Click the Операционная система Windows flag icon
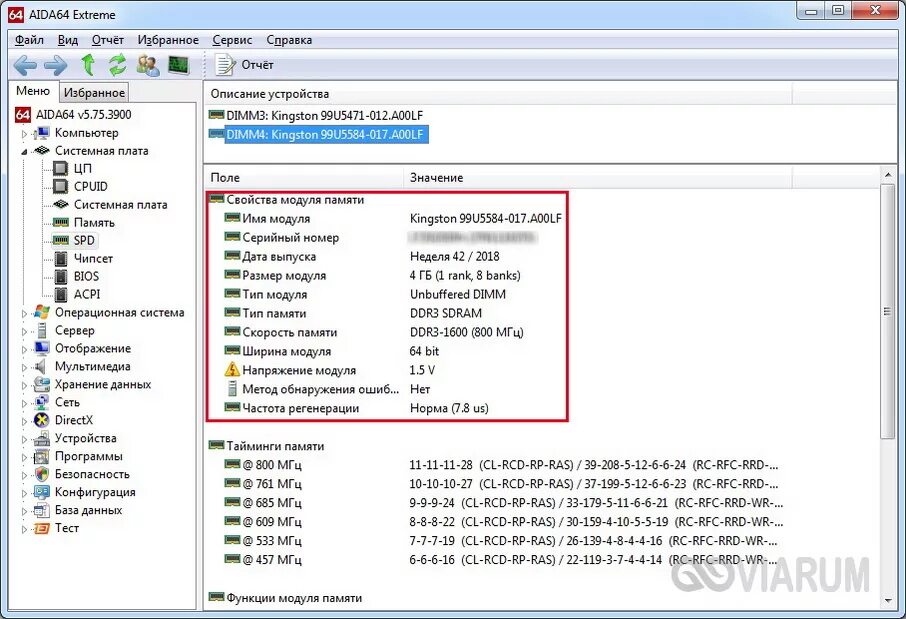The height and width of the screenshot is (619, 906). click(42, 312)
